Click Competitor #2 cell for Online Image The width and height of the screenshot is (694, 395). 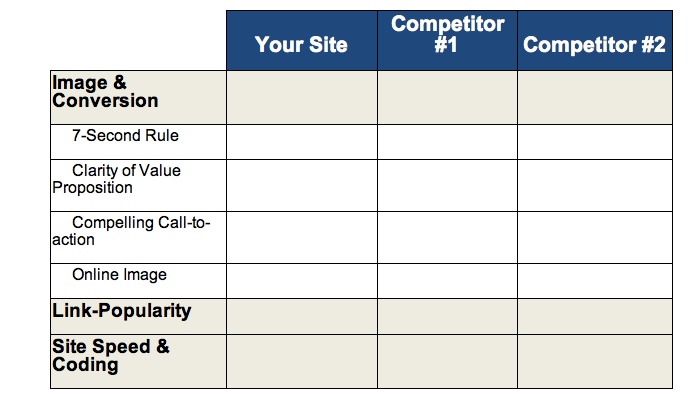pyautogui.click(x=595, y=281)
